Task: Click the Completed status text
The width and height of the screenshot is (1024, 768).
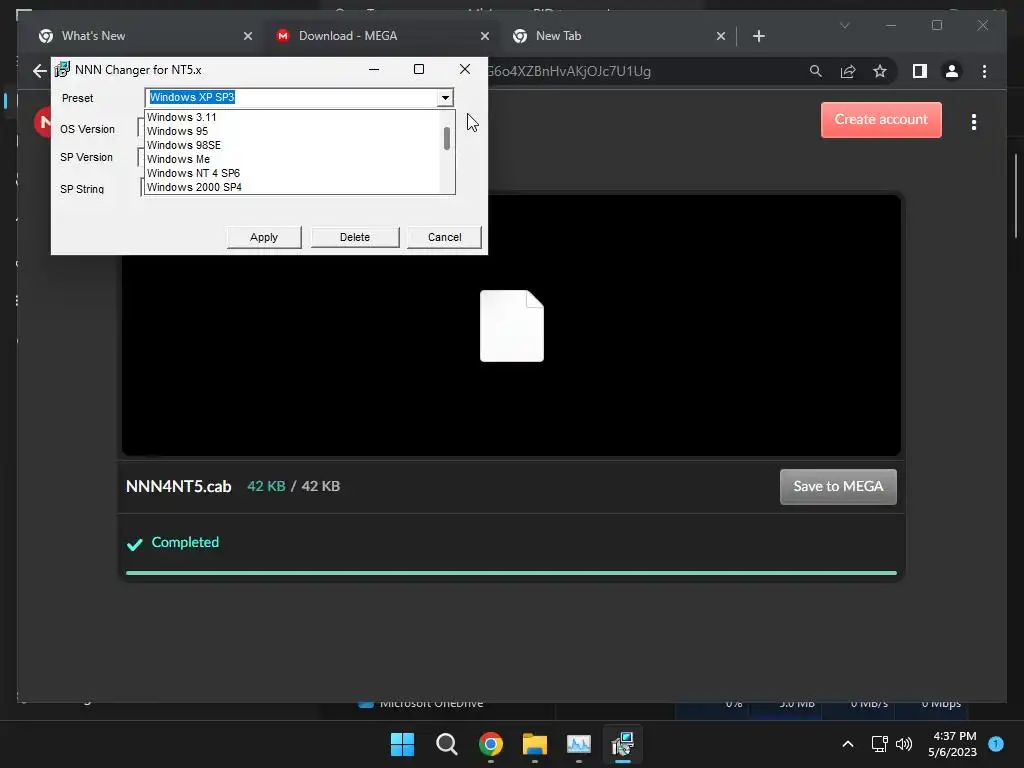Action: [x=185, y=542]
